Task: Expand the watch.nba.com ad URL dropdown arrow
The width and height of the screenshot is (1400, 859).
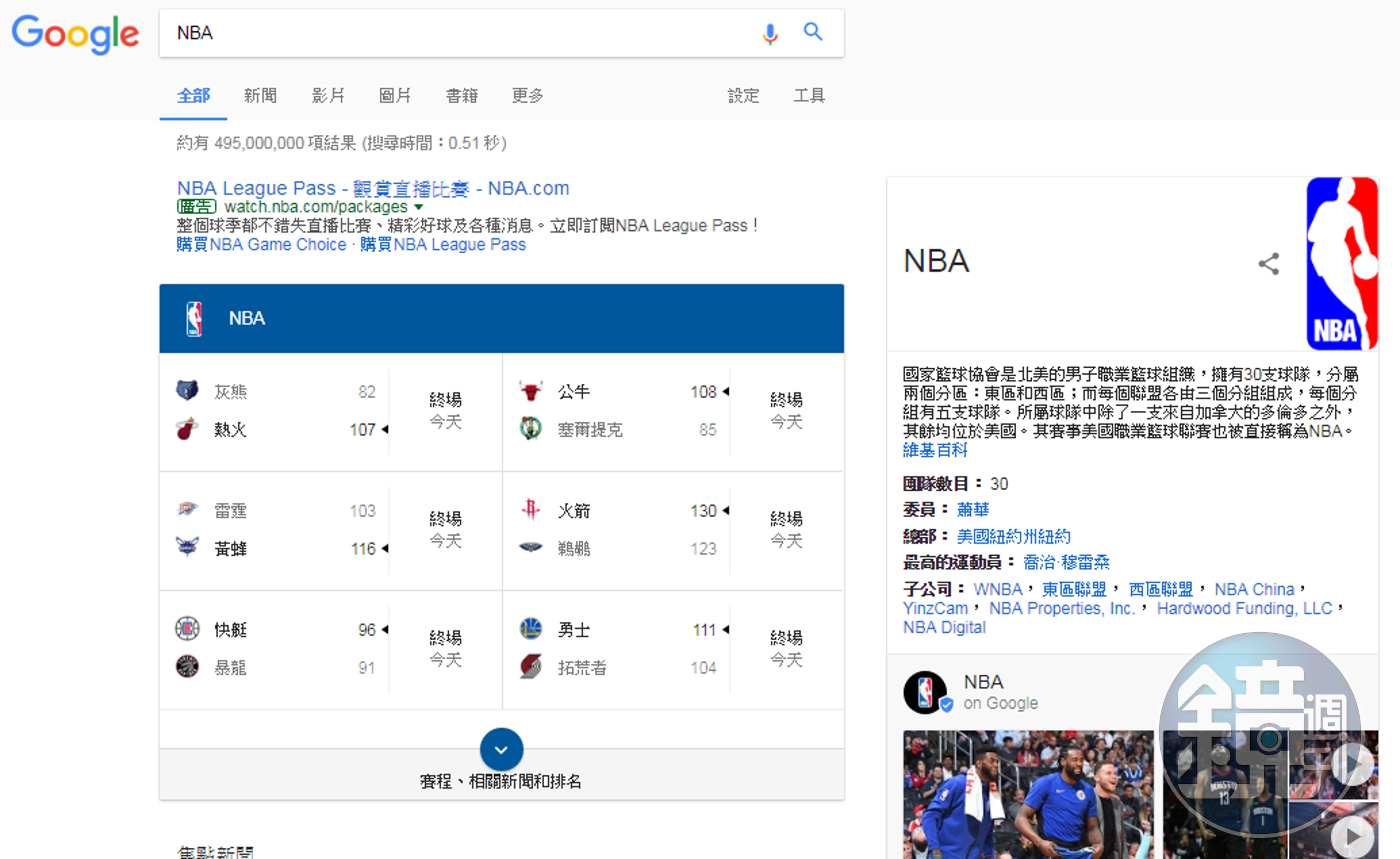Action: tap(418, 207)
